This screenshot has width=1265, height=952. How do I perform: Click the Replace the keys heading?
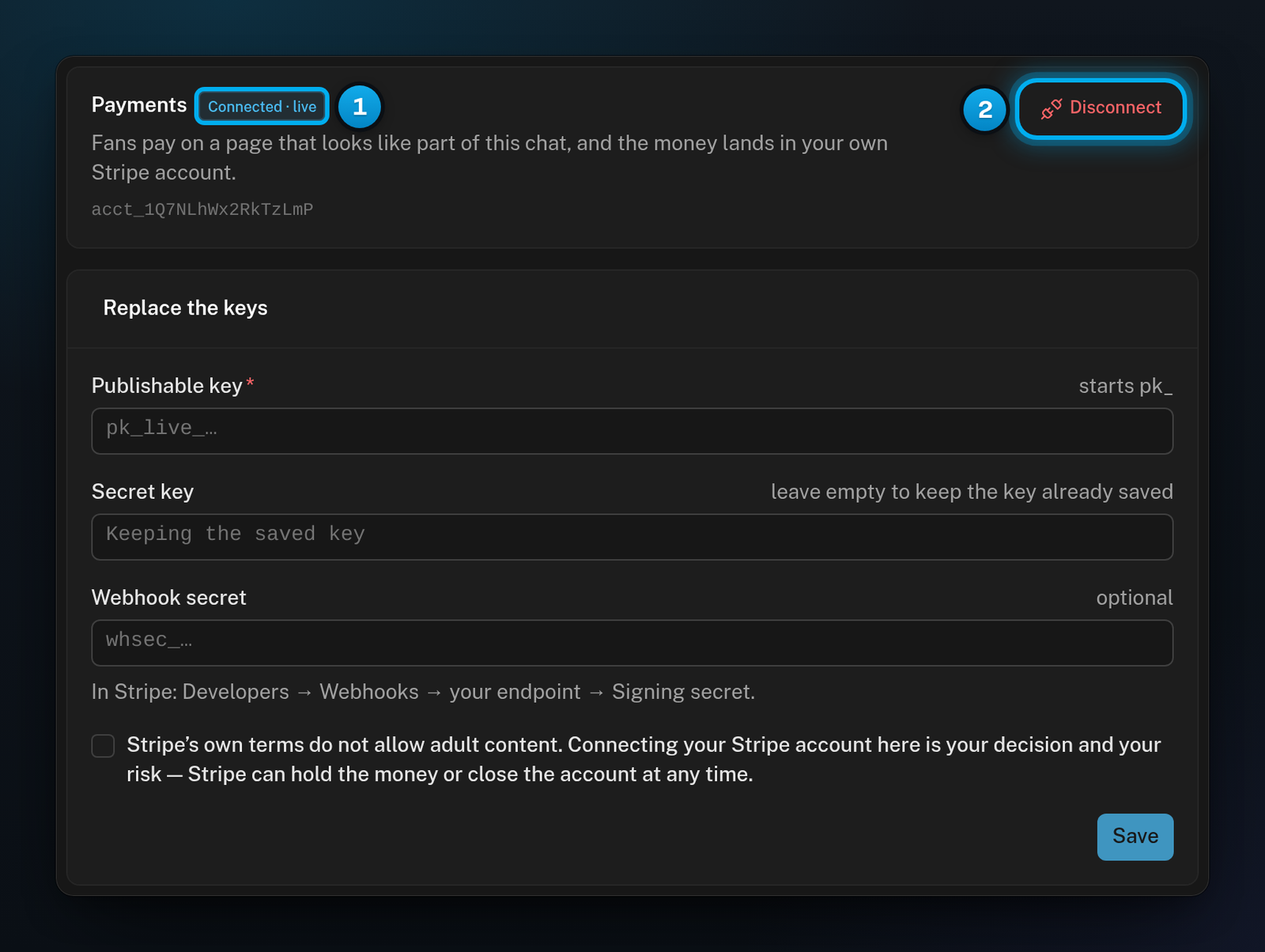[186, 308]
